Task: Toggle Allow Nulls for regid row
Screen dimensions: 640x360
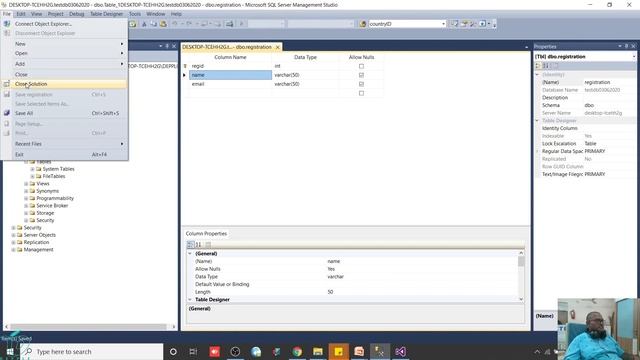Action: tap(361, 66)
